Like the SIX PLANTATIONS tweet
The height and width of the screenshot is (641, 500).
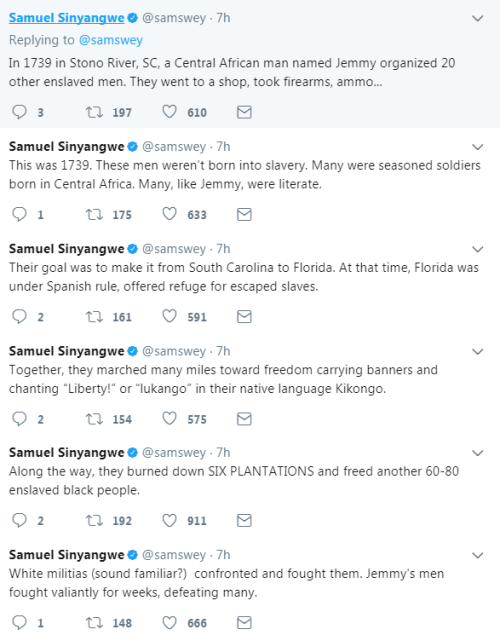tap(169, 520)
